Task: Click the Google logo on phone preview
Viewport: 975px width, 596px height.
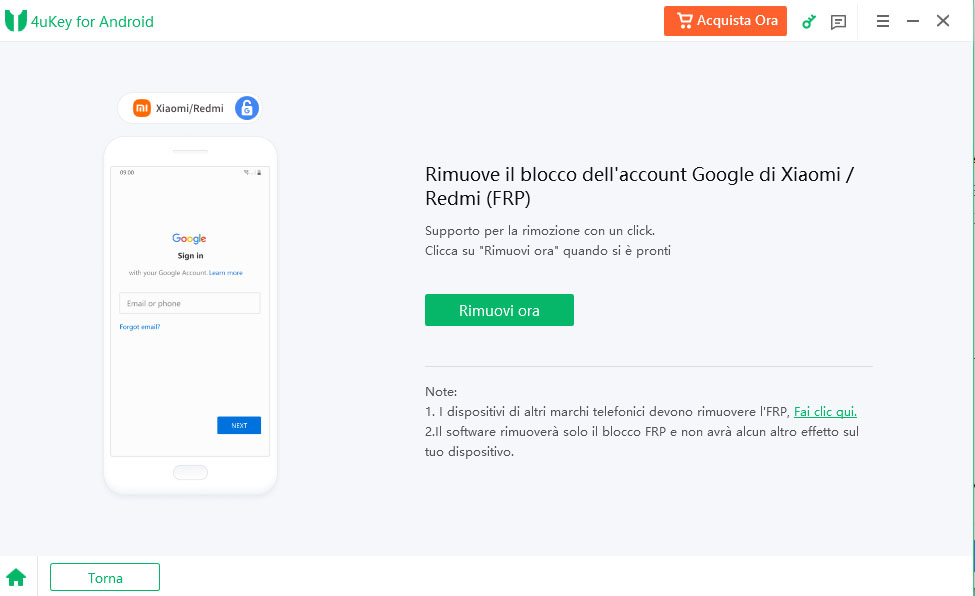Action: [189, 238]
